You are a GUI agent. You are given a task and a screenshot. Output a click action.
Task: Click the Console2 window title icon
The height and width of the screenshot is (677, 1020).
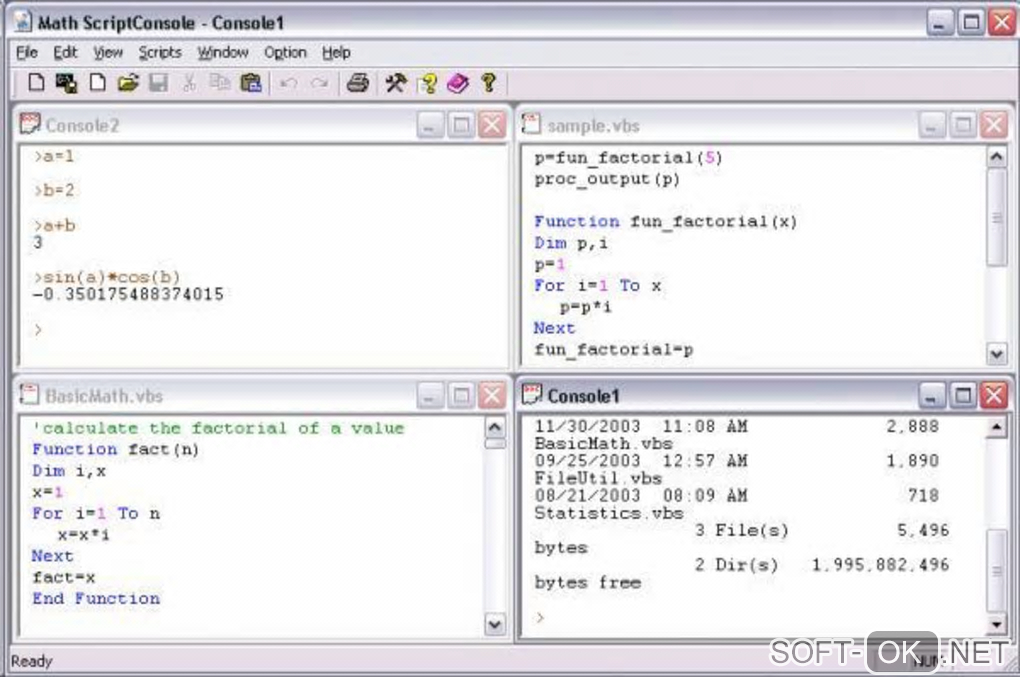(30, 124)
